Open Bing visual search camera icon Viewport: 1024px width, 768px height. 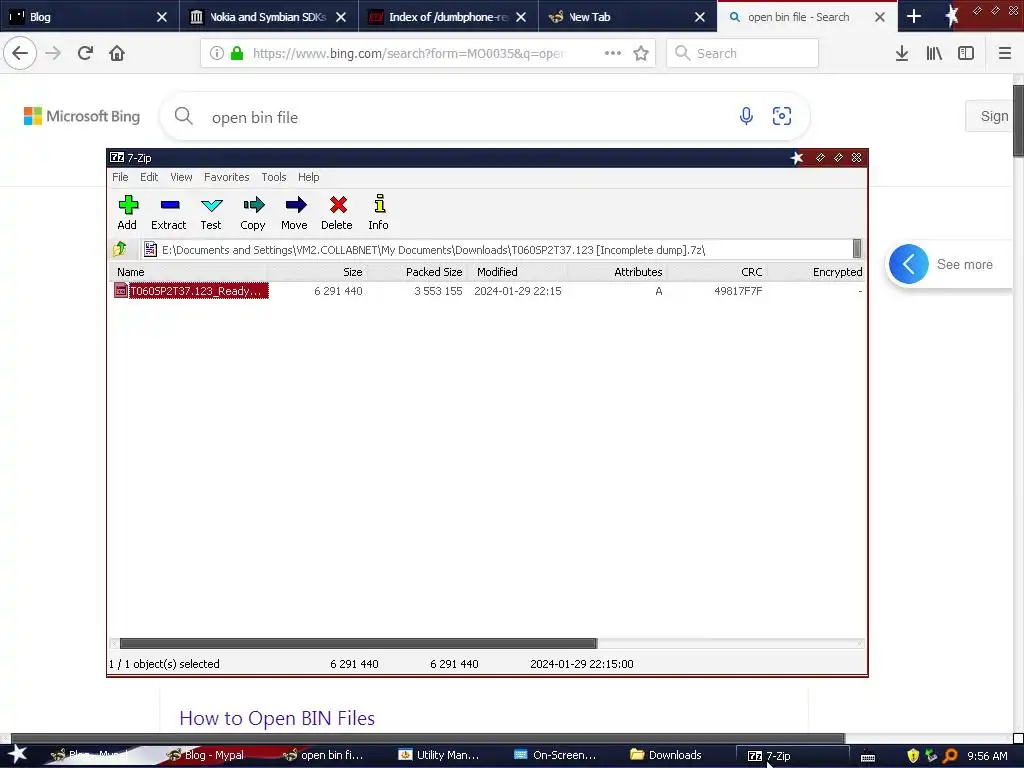point(782,116)
